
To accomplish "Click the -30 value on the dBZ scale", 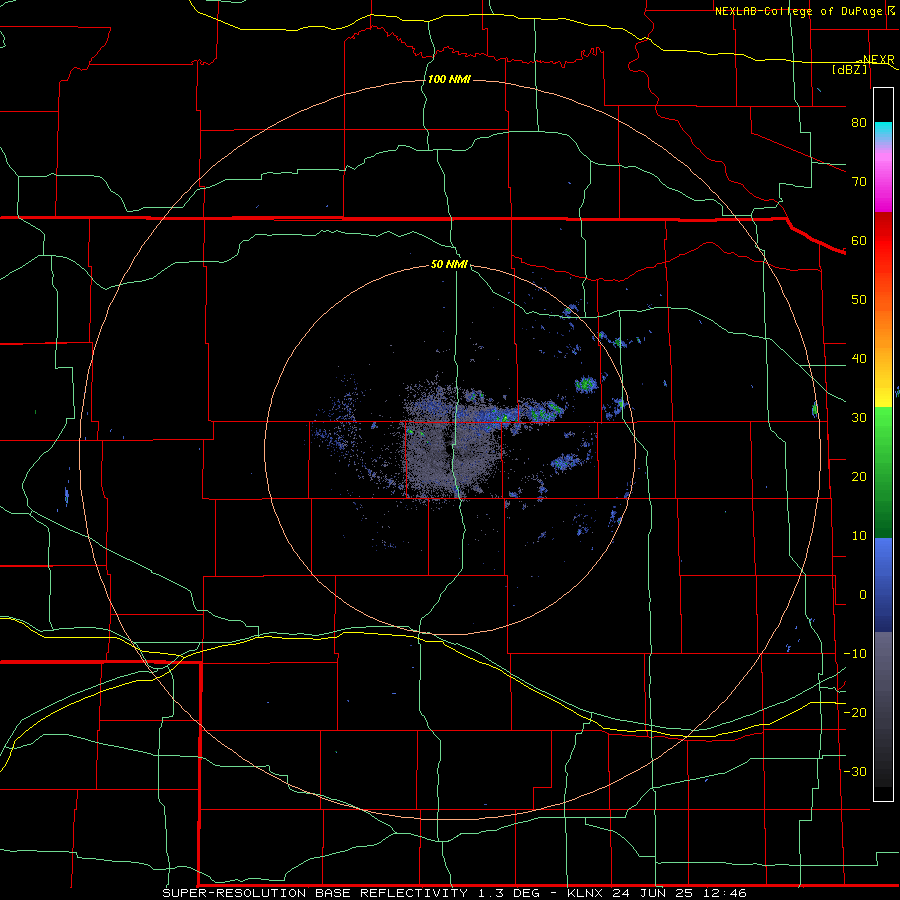I will click(855, 771).
